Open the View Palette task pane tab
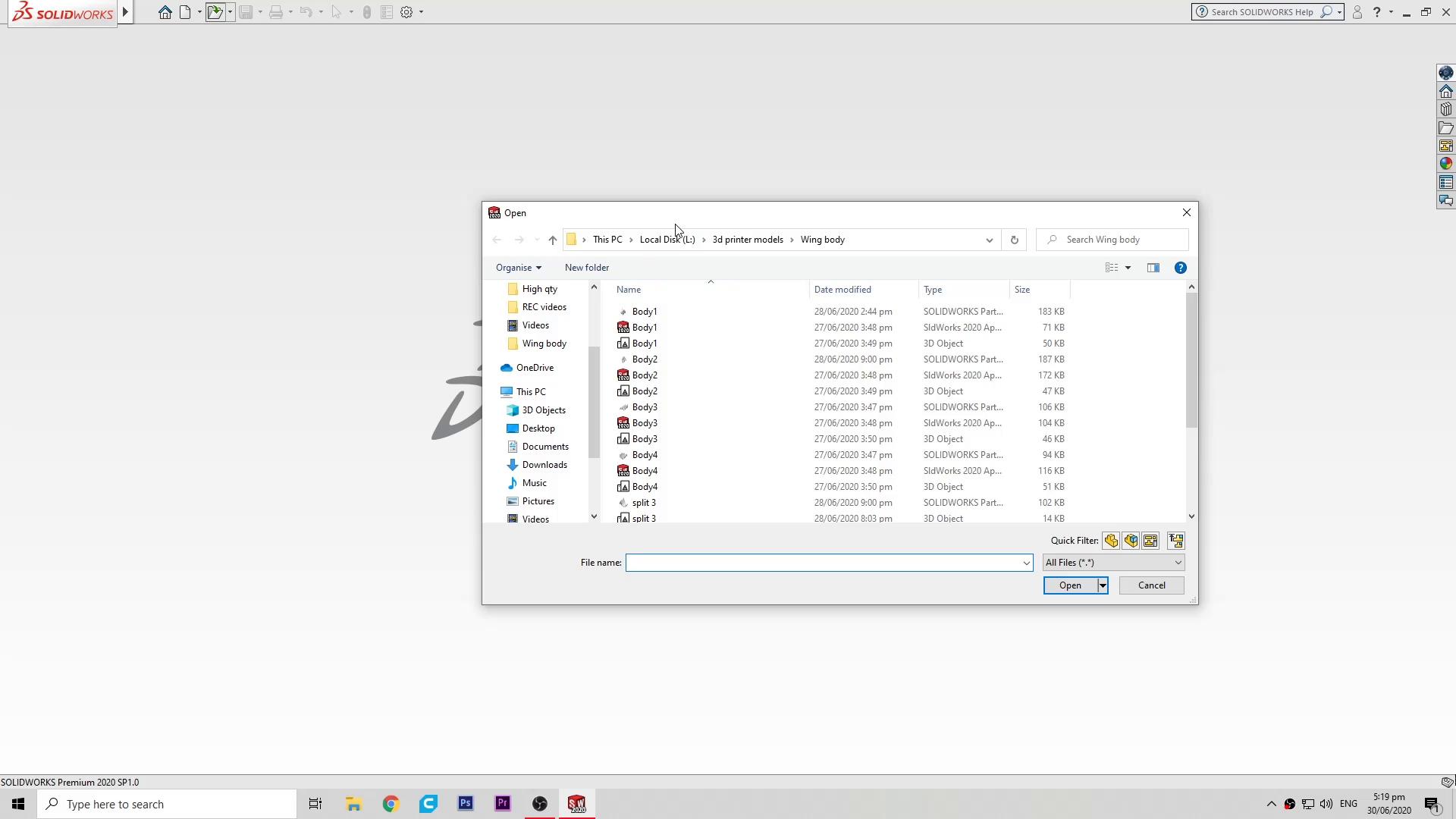The height and width of the screenshot is (819, 1456). tap(1446, 146)
